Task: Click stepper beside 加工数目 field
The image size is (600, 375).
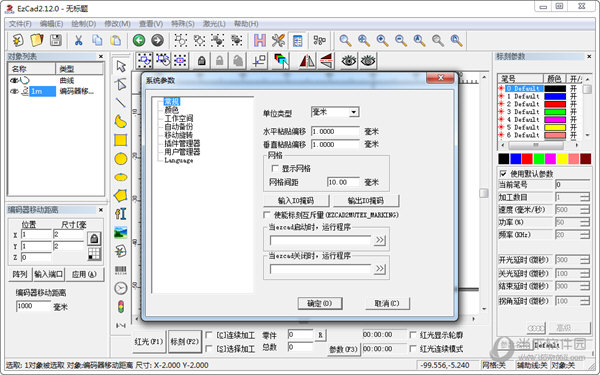Action: pyautogui.click(x=584, y=197)
